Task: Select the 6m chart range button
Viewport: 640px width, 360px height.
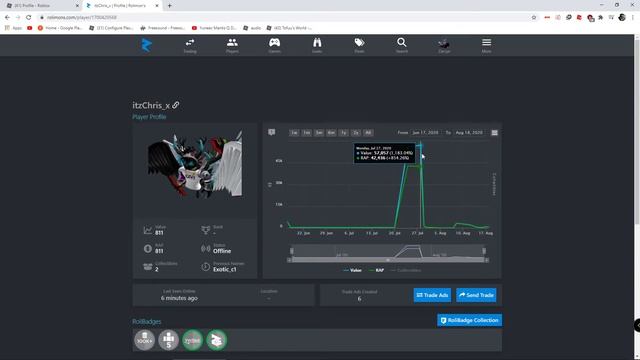Action: [331, 133]
